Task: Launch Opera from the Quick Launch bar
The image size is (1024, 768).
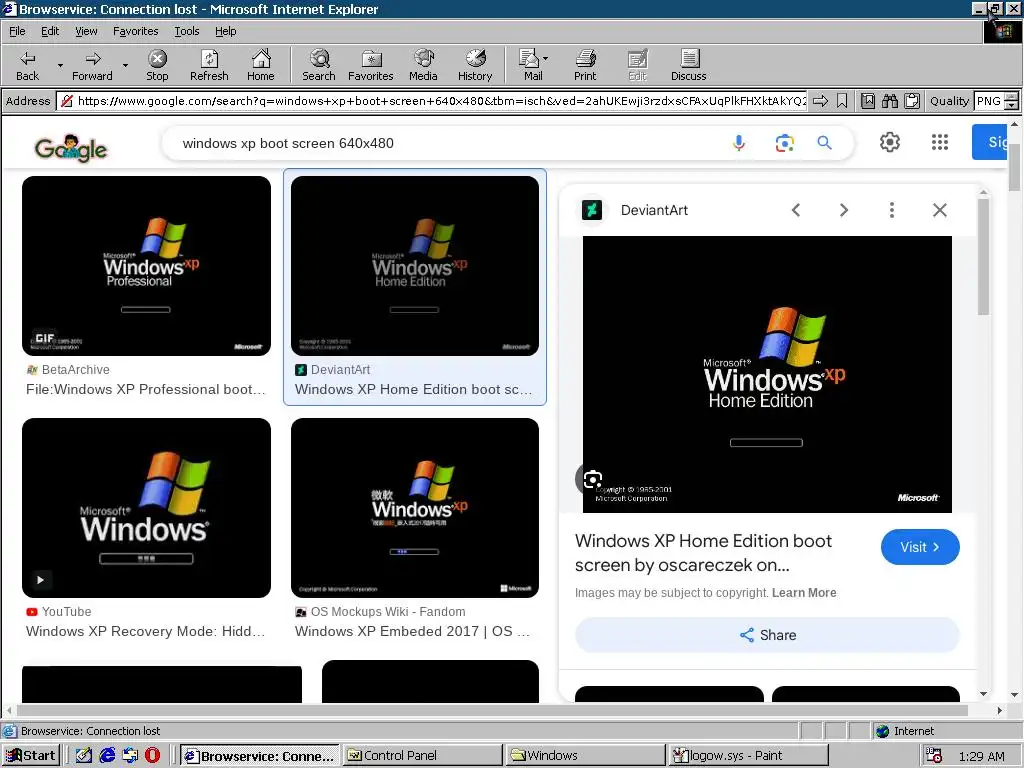Action: pyautogui.click(x=152, y=756)
